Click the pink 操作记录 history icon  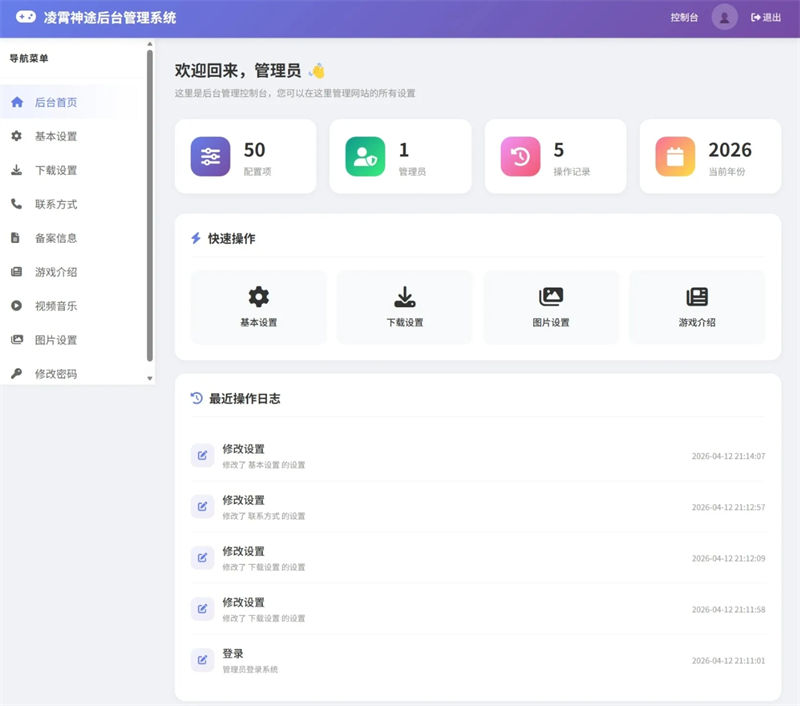(x=520, y=156)
